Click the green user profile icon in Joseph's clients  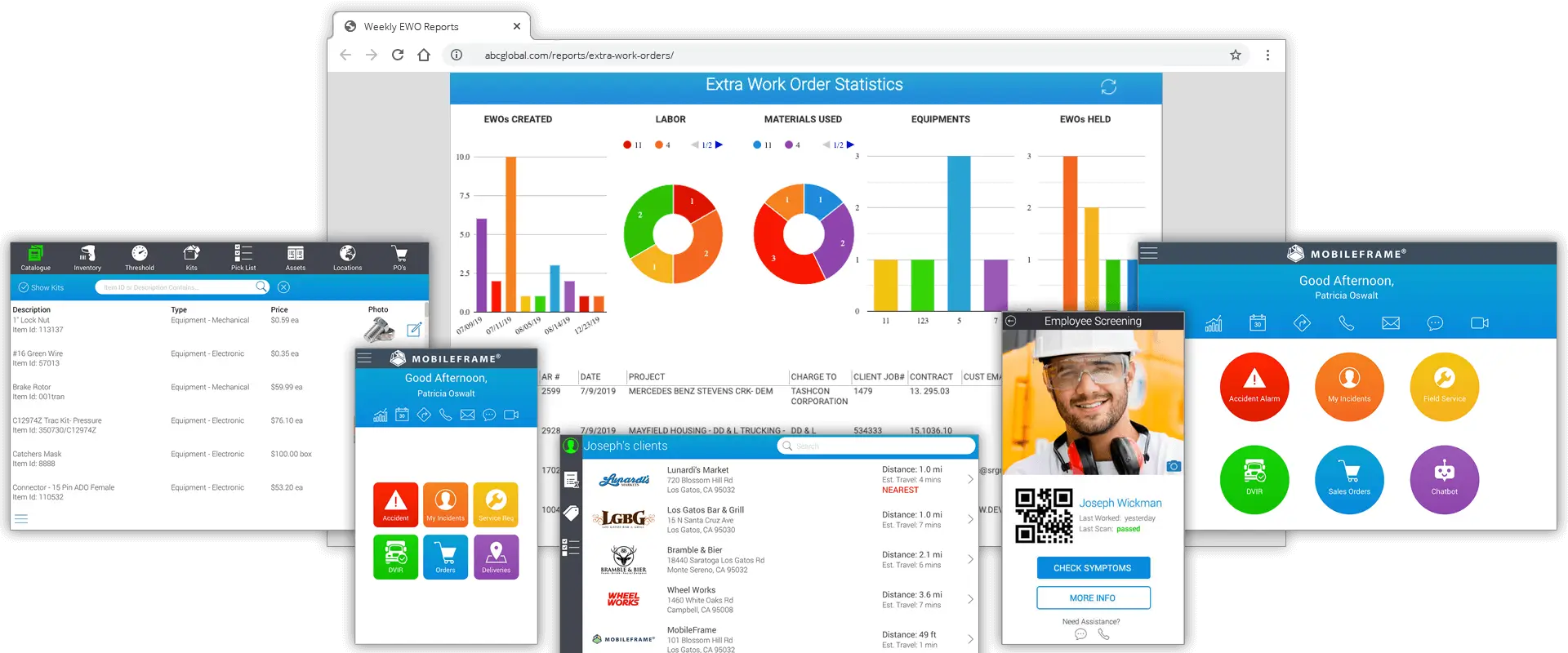pyautogui.click(x=571, y=446)
